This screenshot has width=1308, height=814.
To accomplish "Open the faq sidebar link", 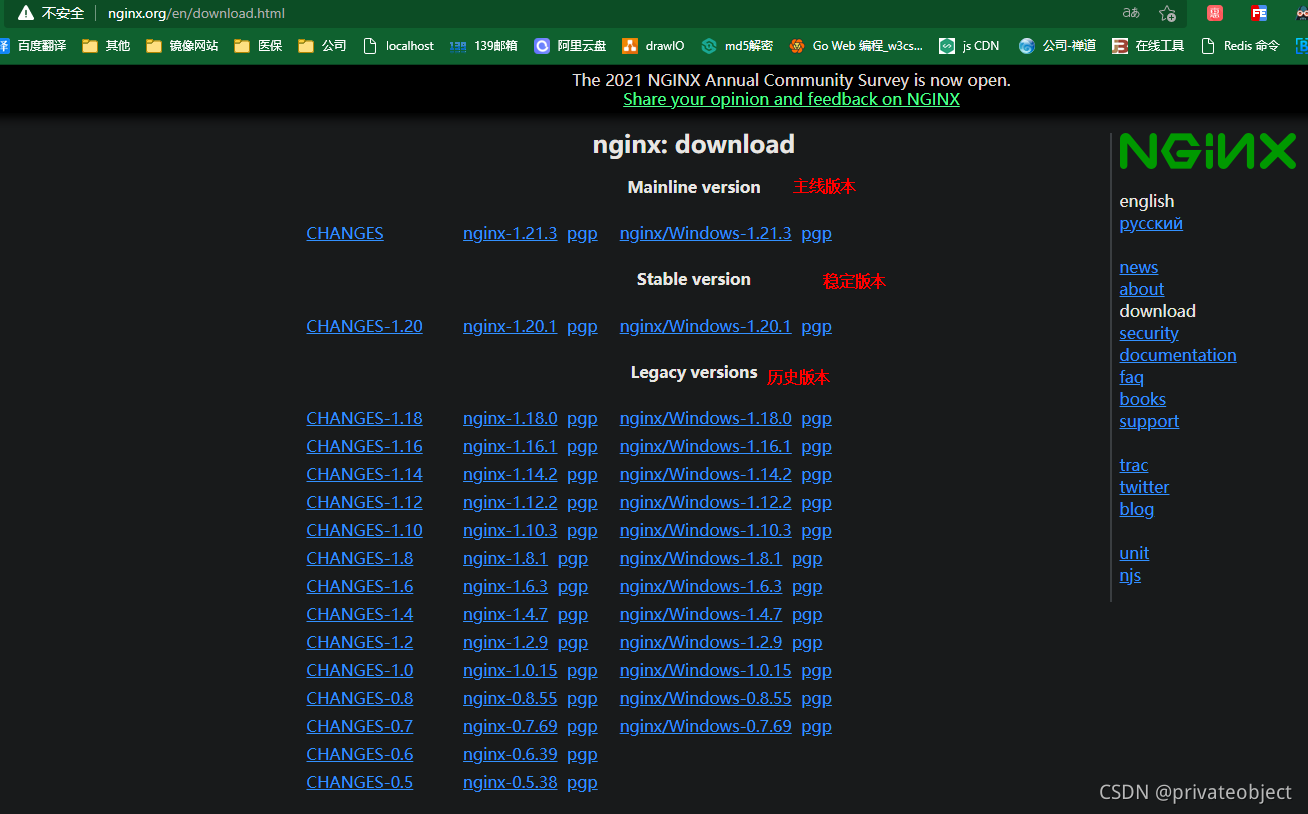I will click(x=1132, y=377).
